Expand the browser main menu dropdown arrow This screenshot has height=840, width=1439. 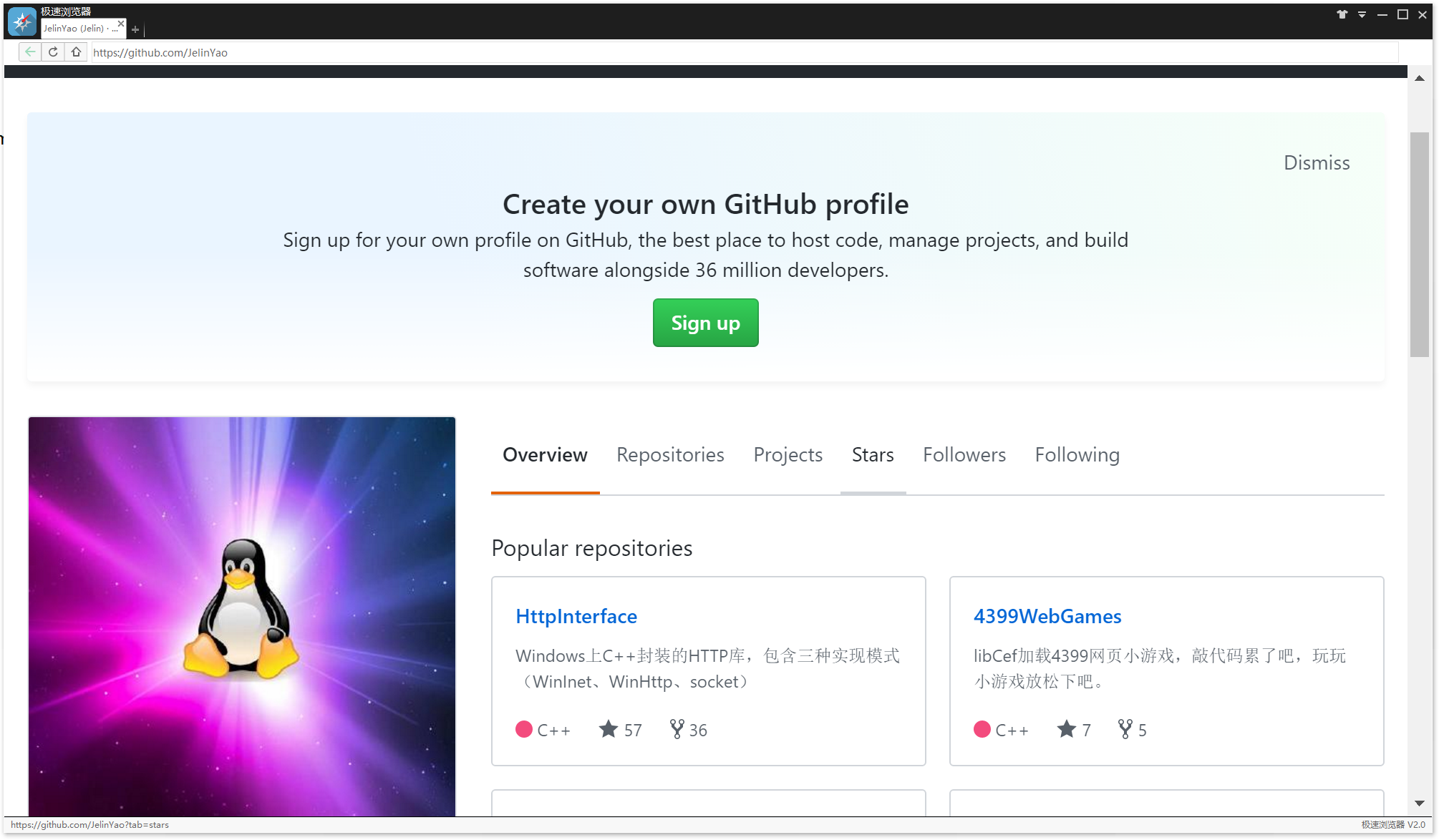point(1362,14)
